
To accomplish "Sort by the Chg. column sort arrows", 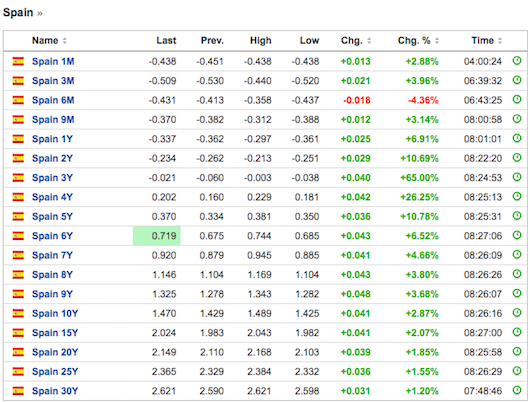I will point(369,41).
